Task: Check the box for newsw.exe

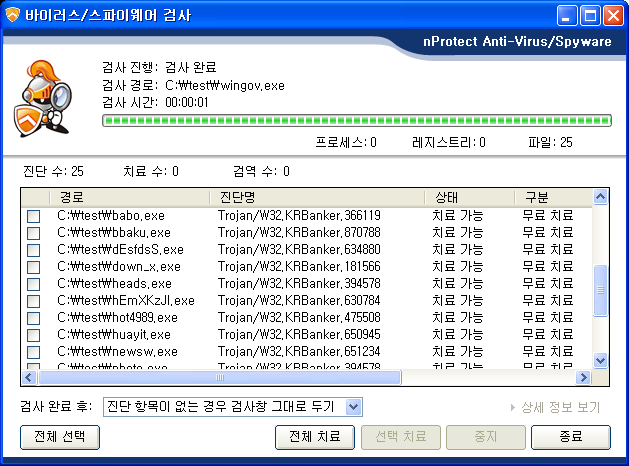Action: (34, 353)
